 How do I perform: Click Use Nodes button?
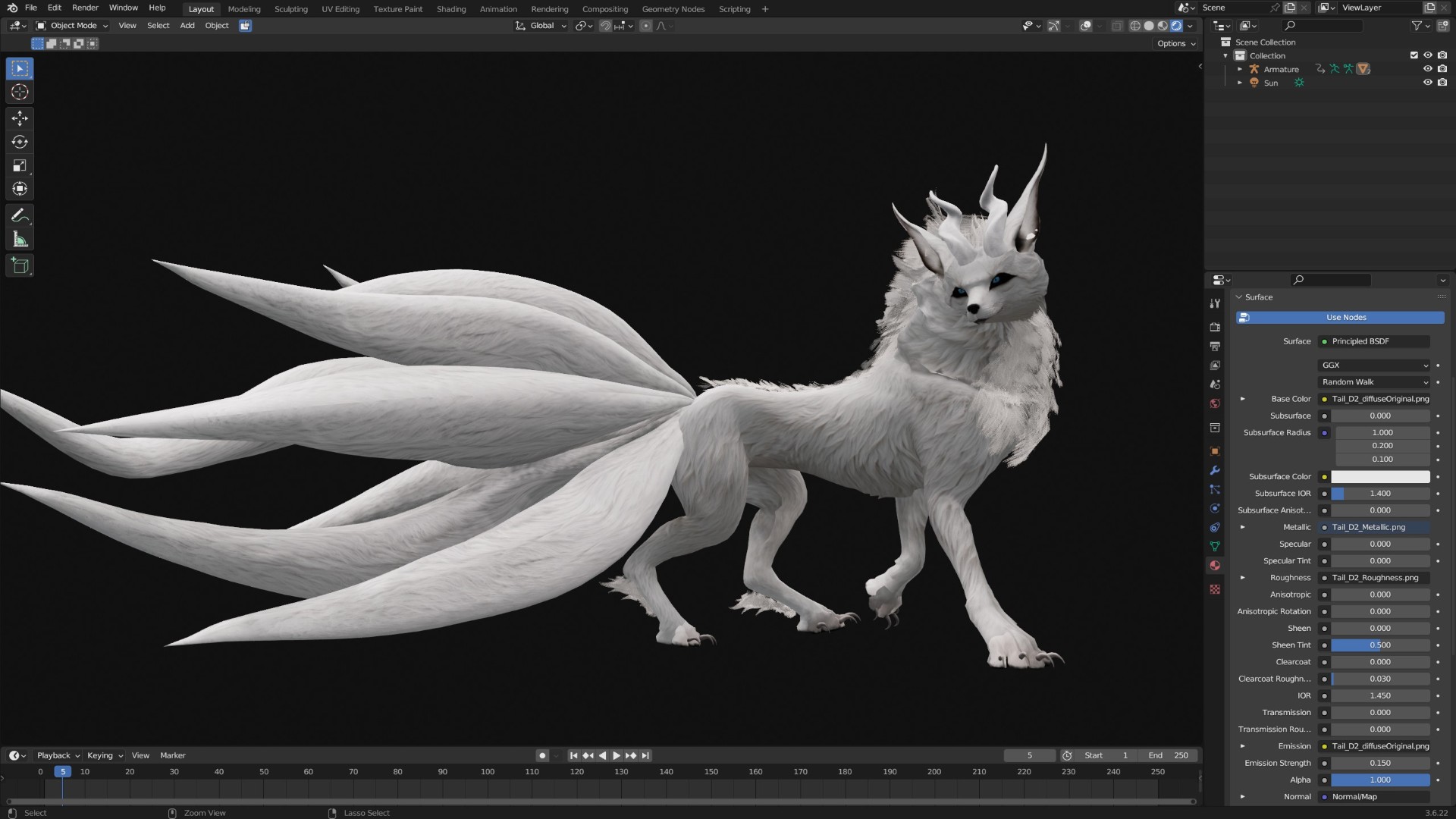(1340, 318)
